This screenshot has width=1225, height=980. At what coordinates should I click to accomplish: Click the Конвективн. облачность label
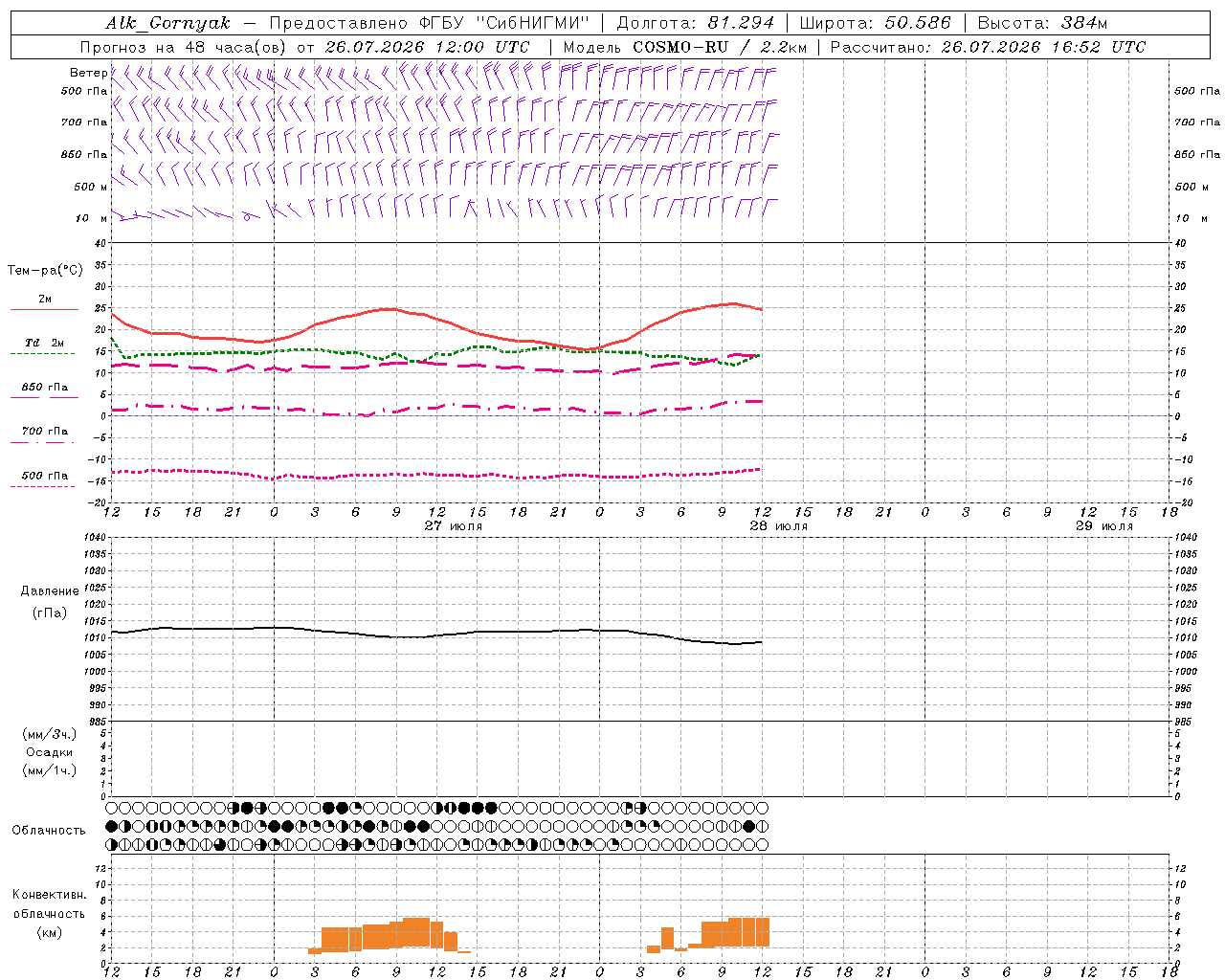tap(49, 913)
